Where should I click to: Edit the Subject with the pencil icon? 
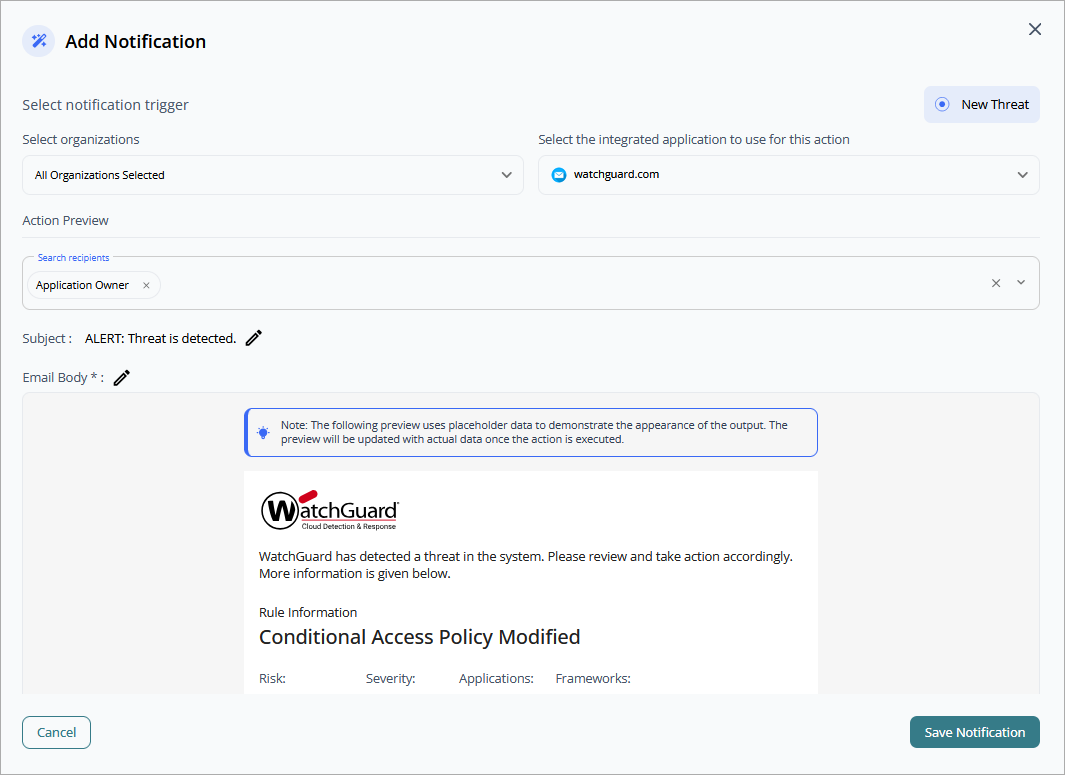point(253,338)
